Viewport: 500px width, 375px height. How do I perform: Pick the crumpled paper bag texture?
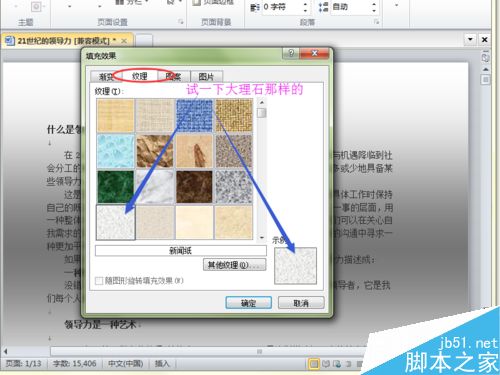coord(155,151)
